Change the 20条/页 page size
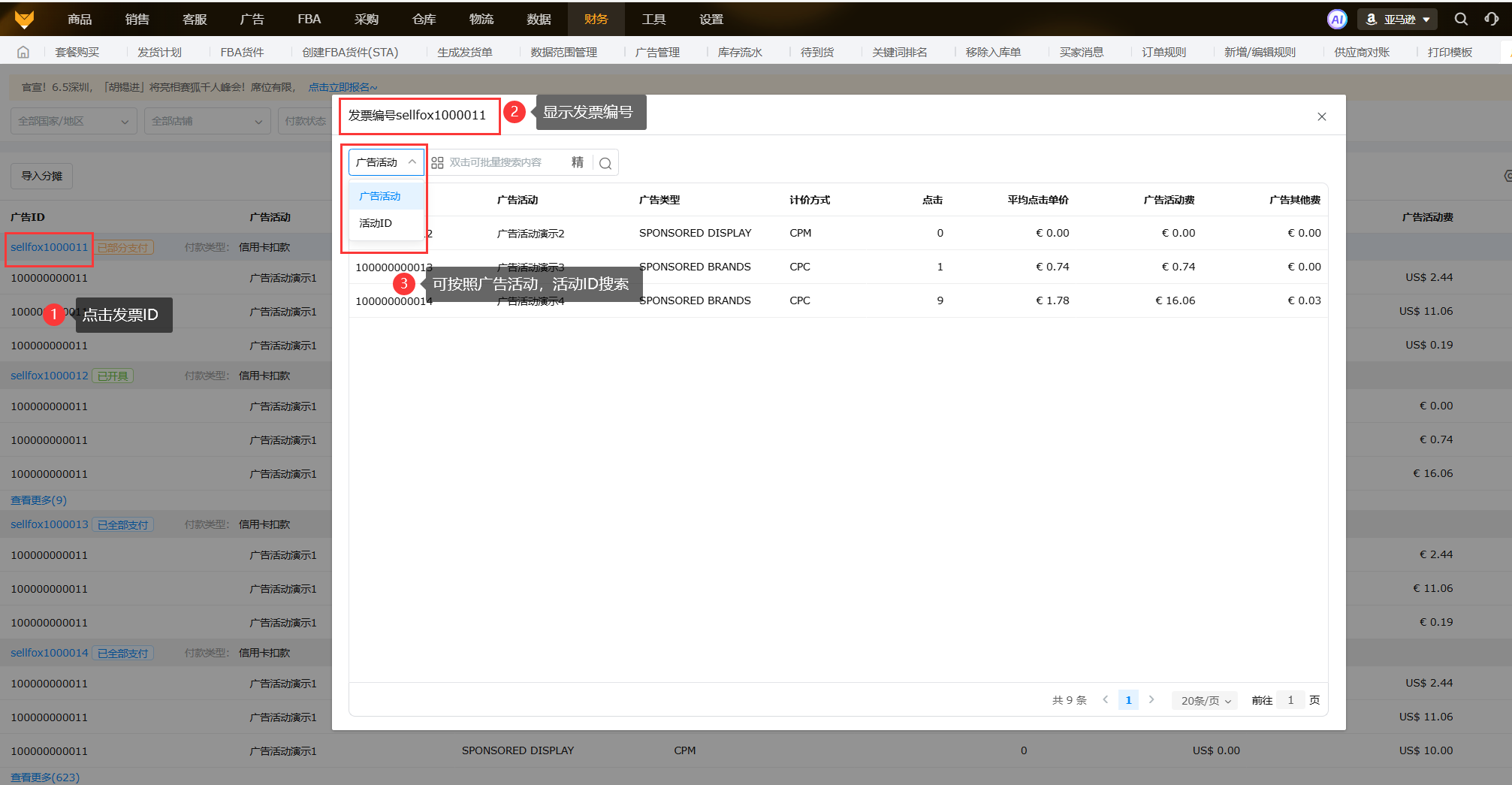The image size is (1512, 785). point(1205,700)
